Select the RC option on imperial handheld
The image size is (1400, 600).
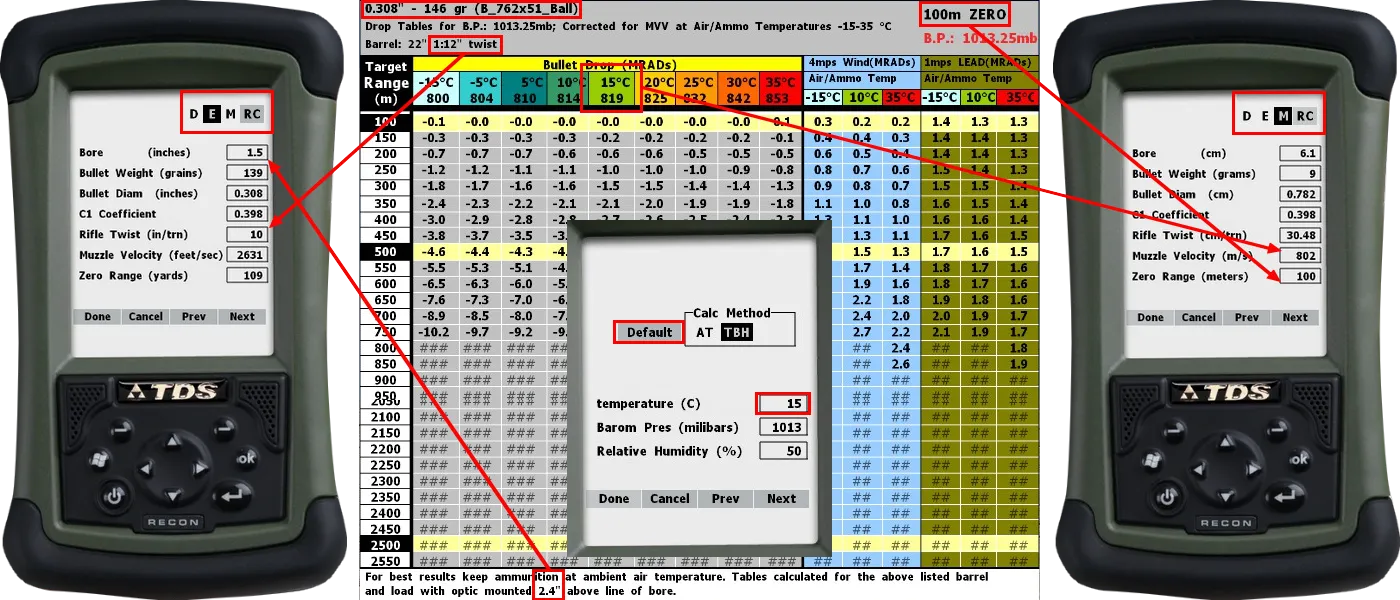[x=253, y=114]
